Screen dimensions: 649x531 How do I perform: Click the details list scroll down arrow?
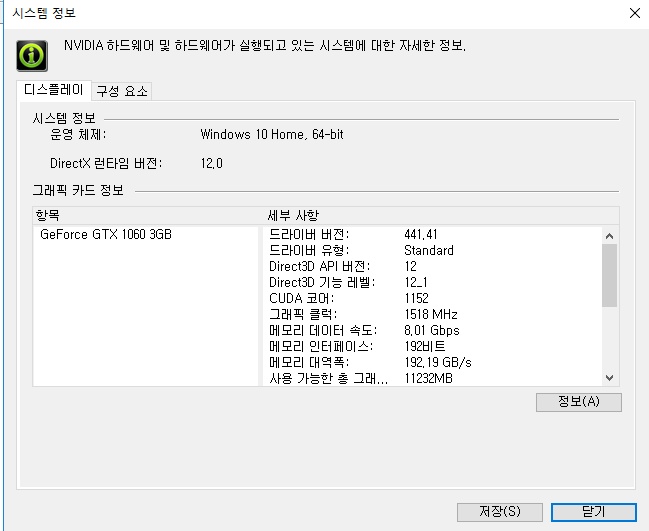coord(609,378)
